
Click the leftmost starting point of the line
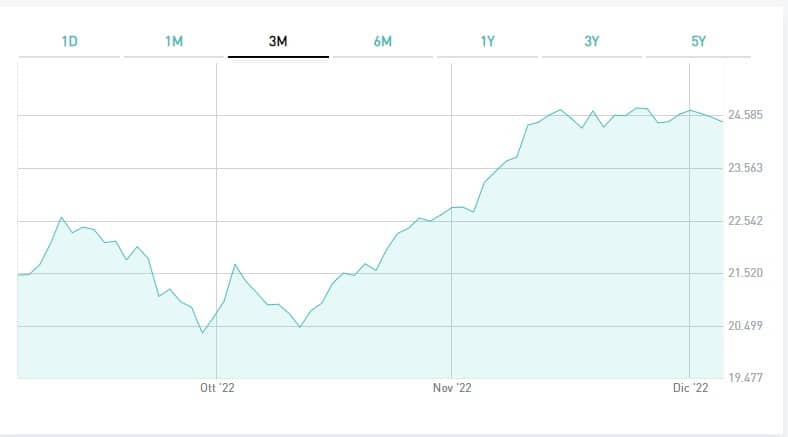(x=19, y=274)
